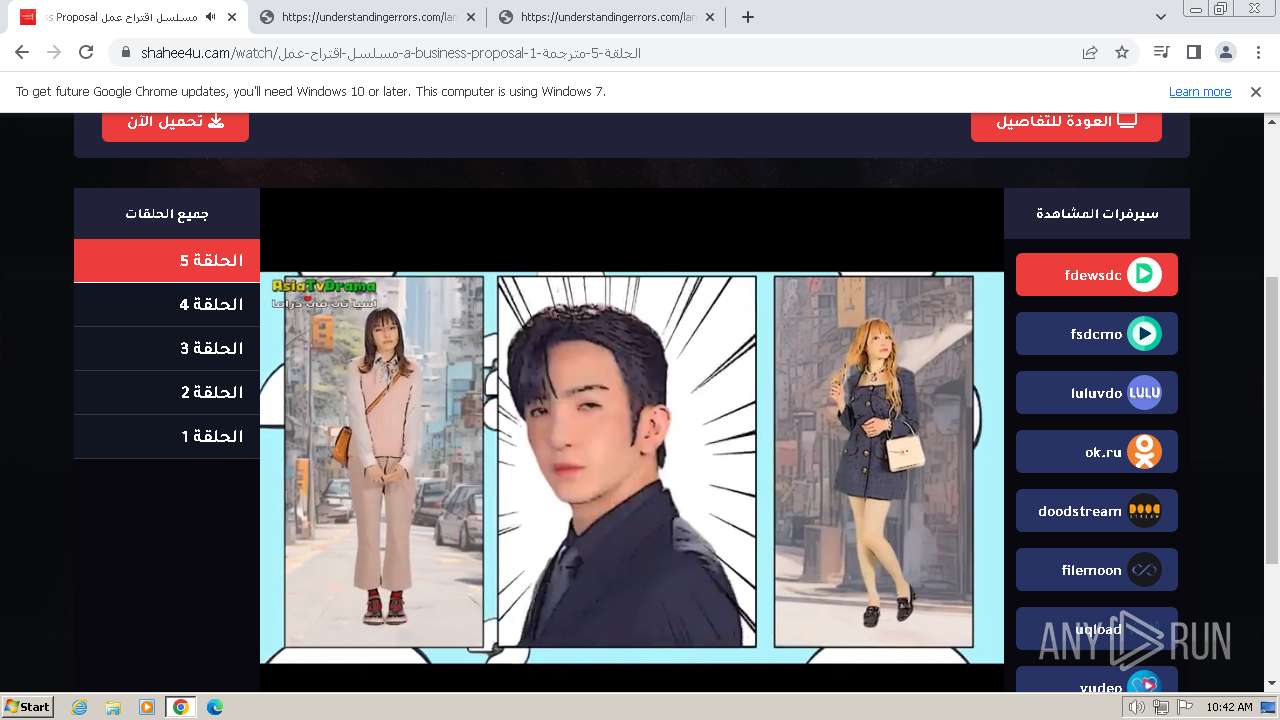The height and width of the screenshot is (720, 1280).
Task: Dismiss the Chrome update notification bar
Action: pyautogui.click(x=1256, y=91)
